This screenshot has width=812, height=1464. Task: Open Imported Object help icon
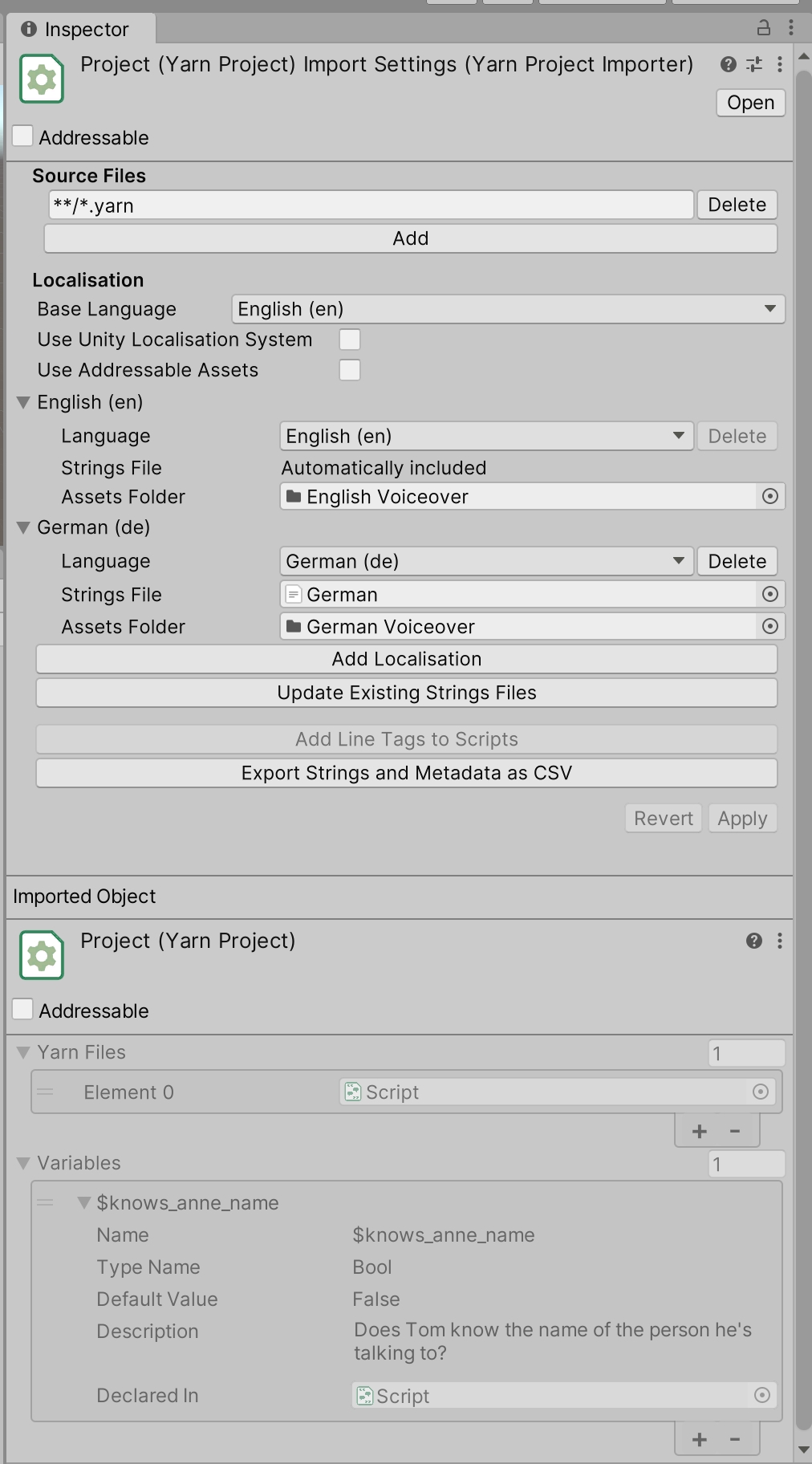(754, 941)
